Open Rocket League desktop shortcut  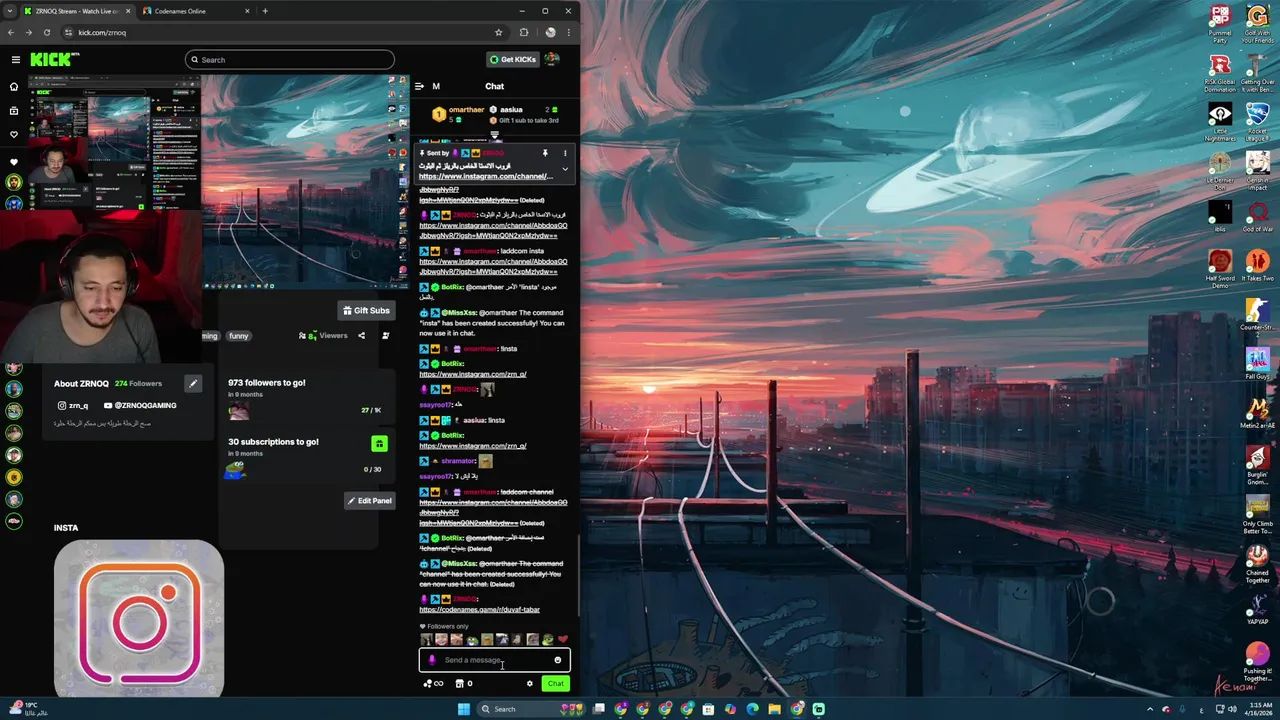tap(1257, 120)
